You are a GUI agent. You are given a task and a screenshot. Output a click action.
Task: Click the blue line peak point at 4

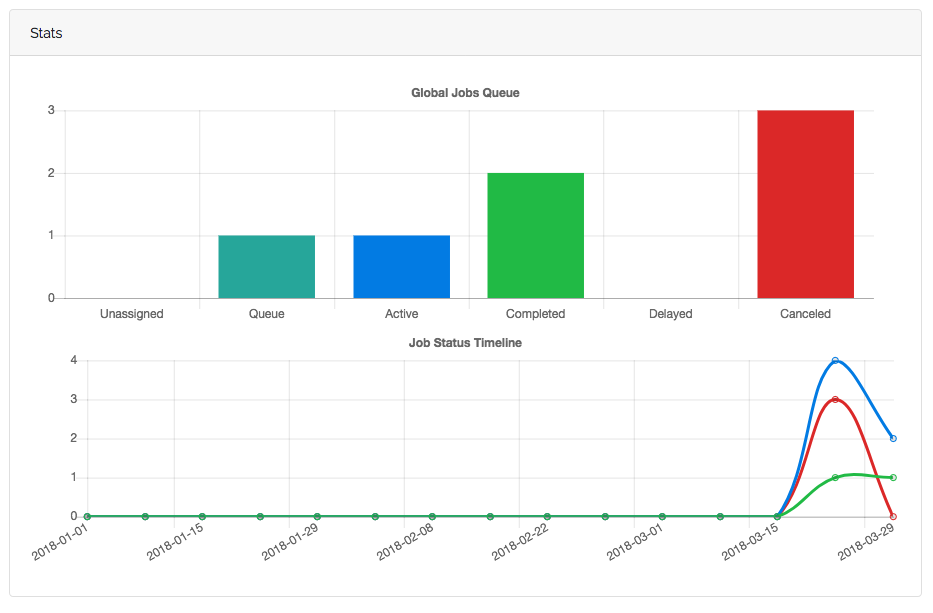pyautogui.click(x=835, y=361)
